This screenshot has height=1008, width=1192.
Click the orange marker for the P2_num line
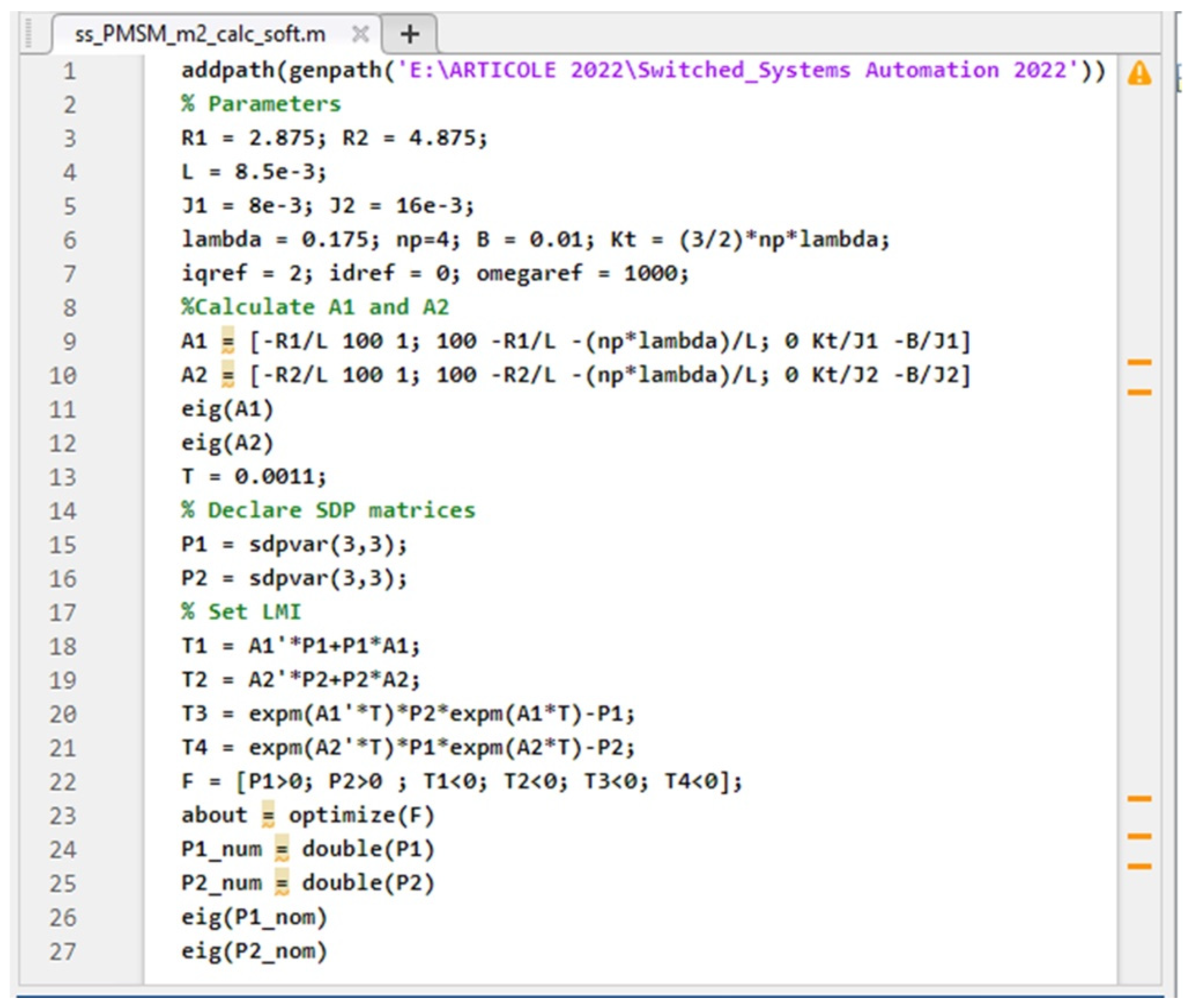click(x=1139, y=867)
